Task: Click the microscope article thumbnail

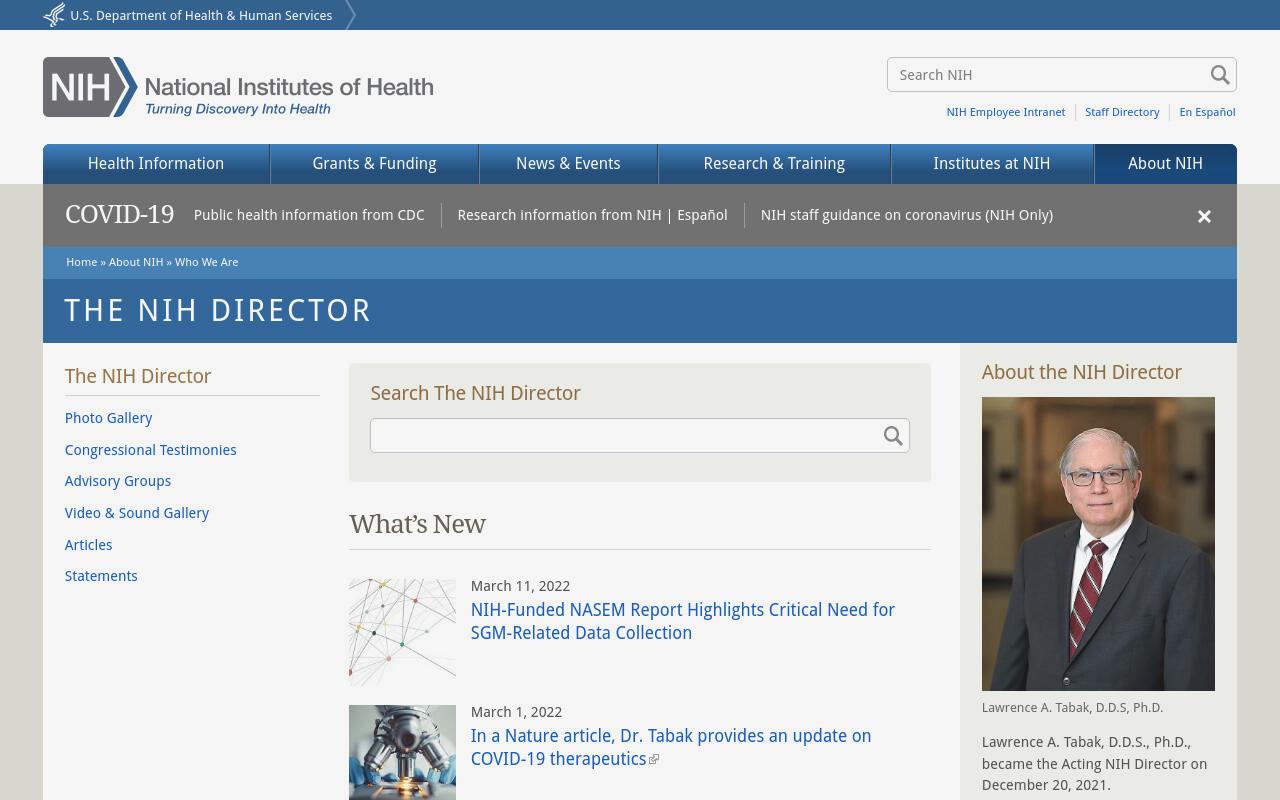Action: tap(402, 752)
